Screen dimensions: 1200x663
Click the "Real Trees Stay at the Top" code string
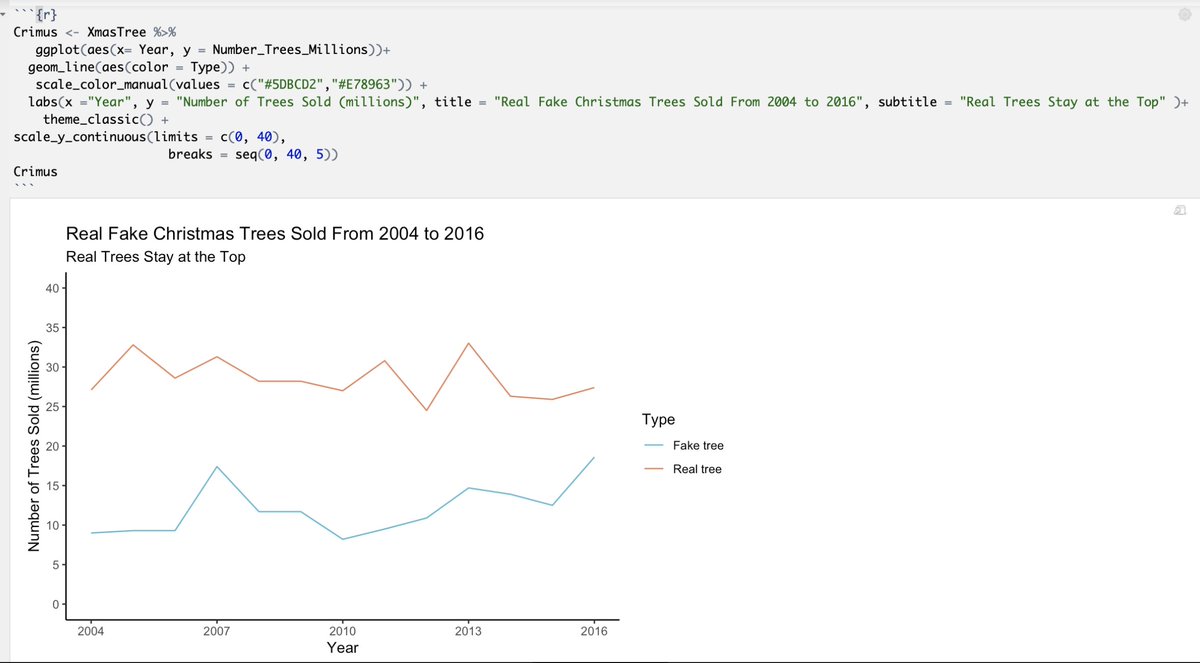1063,101
